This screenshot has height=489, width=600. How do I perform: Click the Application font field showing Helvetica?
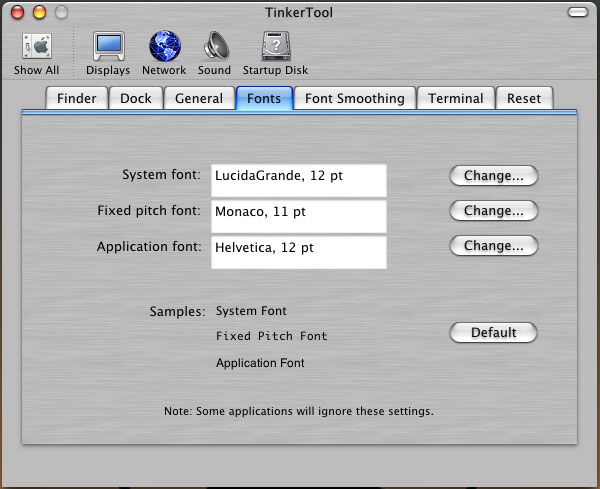299,253
